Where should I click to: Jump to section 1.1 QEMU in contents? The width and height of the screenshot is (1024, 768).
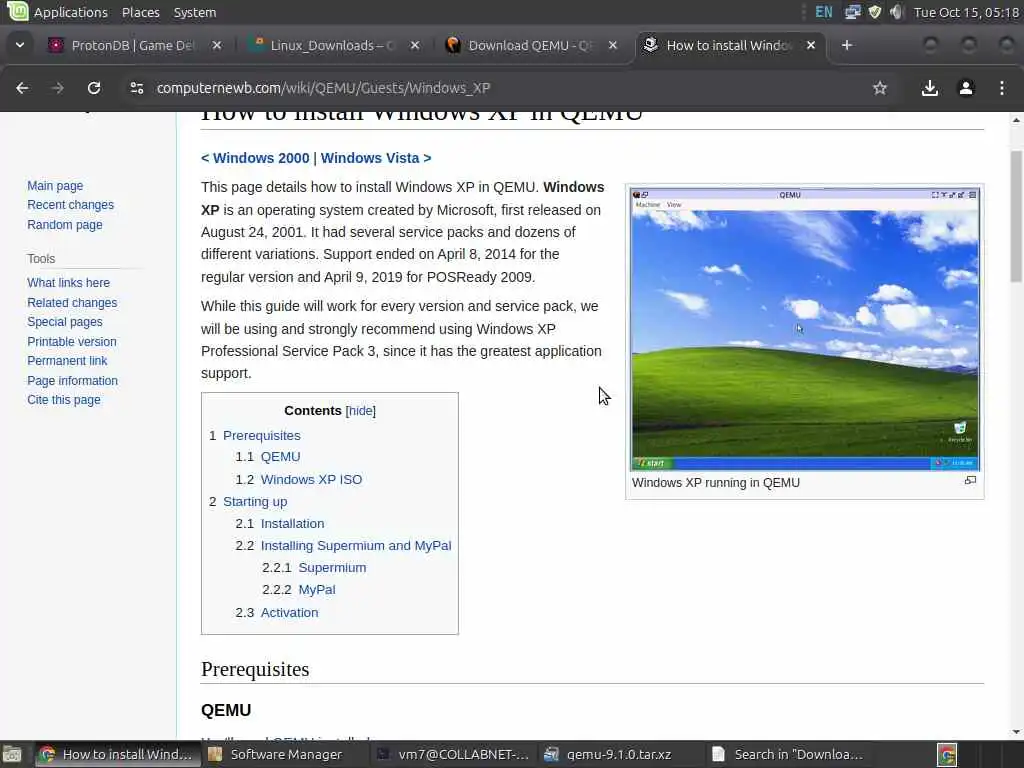point(280,456)
